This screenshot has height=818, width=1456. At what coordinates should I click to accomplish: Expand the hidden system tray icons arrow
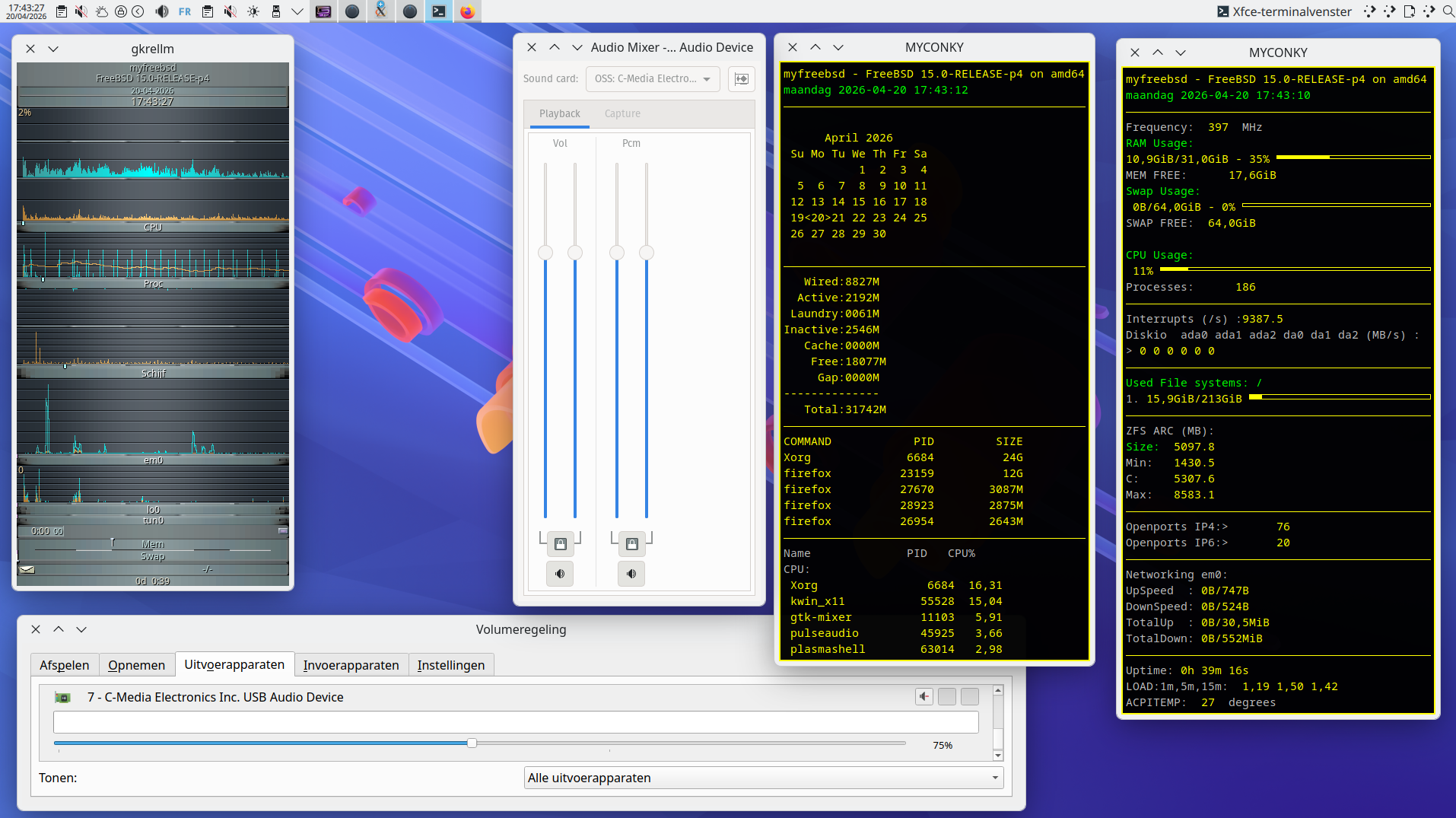[x=297, y=11]
